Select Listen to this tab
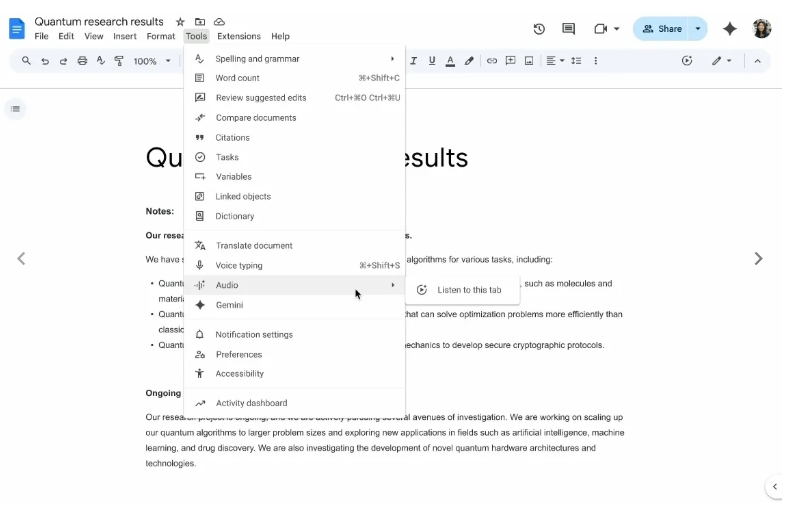 pos(462,290)
